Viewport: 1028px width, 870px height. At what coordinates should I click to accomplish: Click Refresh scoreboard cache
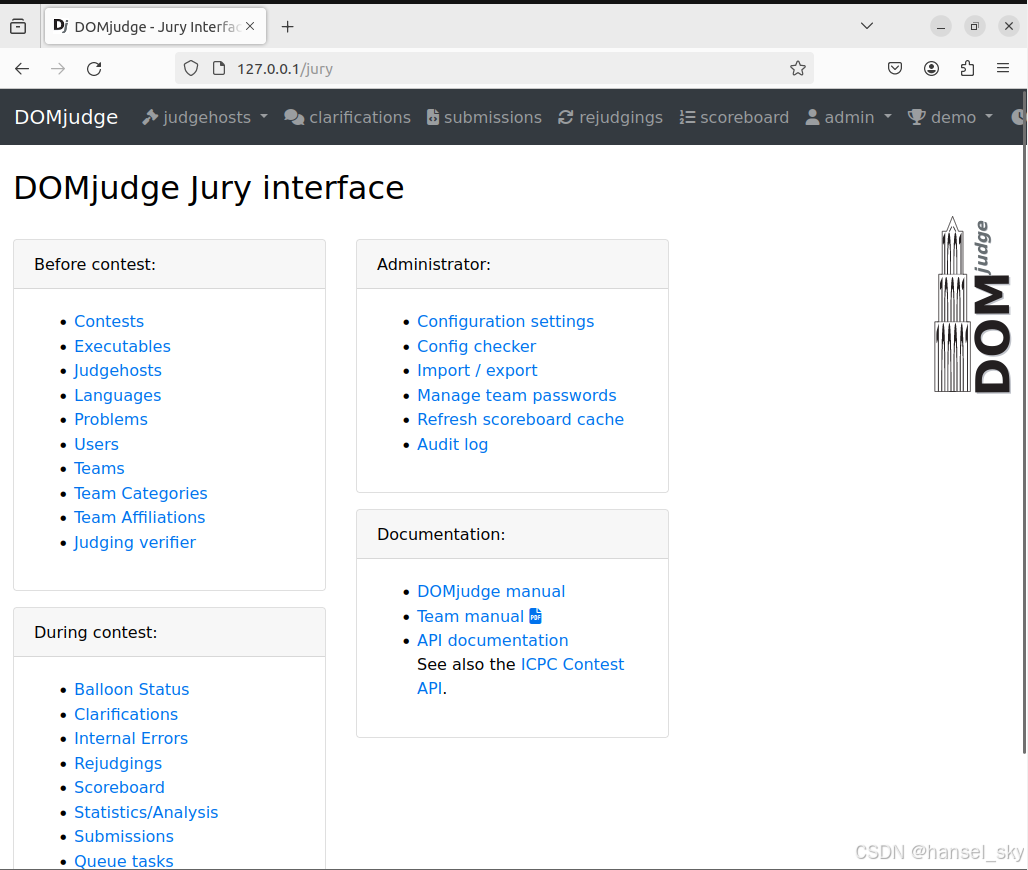click(521, 420)
